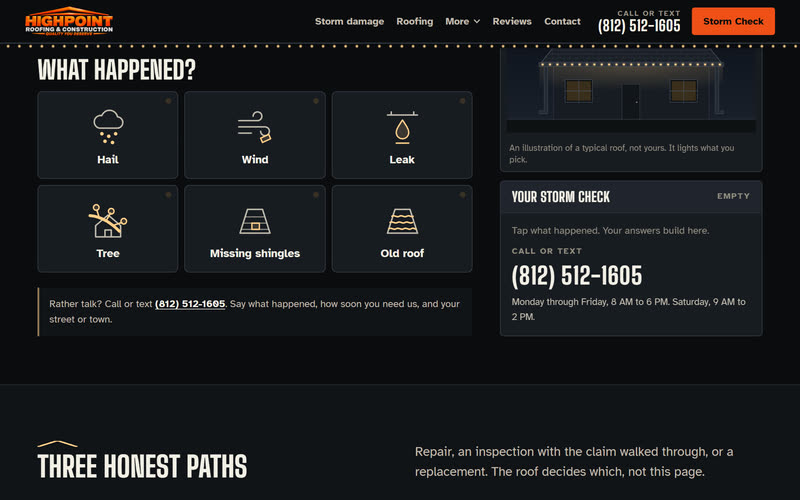Screen dimensions: 800x500
Task: Go to the Reviews page
Action: (x=512, y=21)
